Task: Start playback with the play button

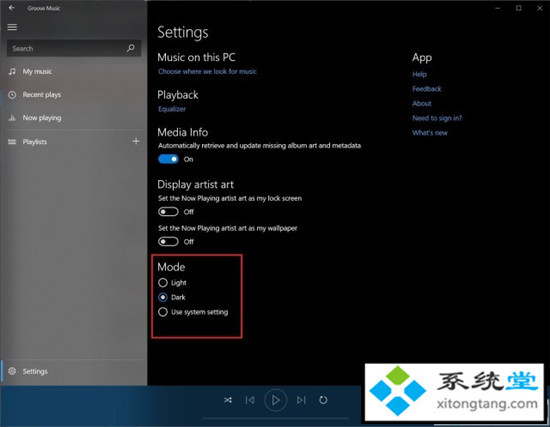Action: pos(275,400)
